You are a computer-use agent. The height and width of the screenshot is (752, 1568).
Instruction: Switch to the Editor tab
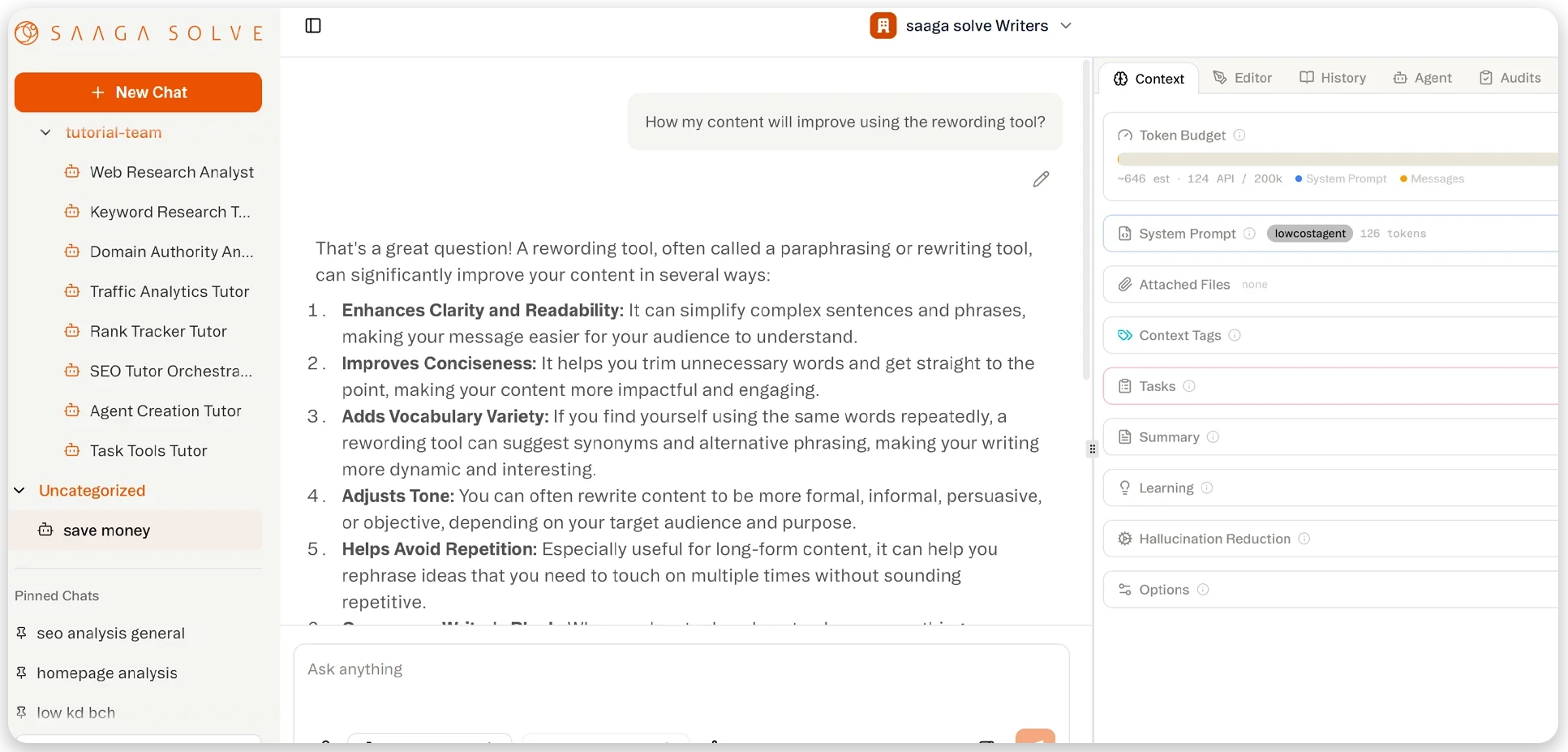[1242, 77]
